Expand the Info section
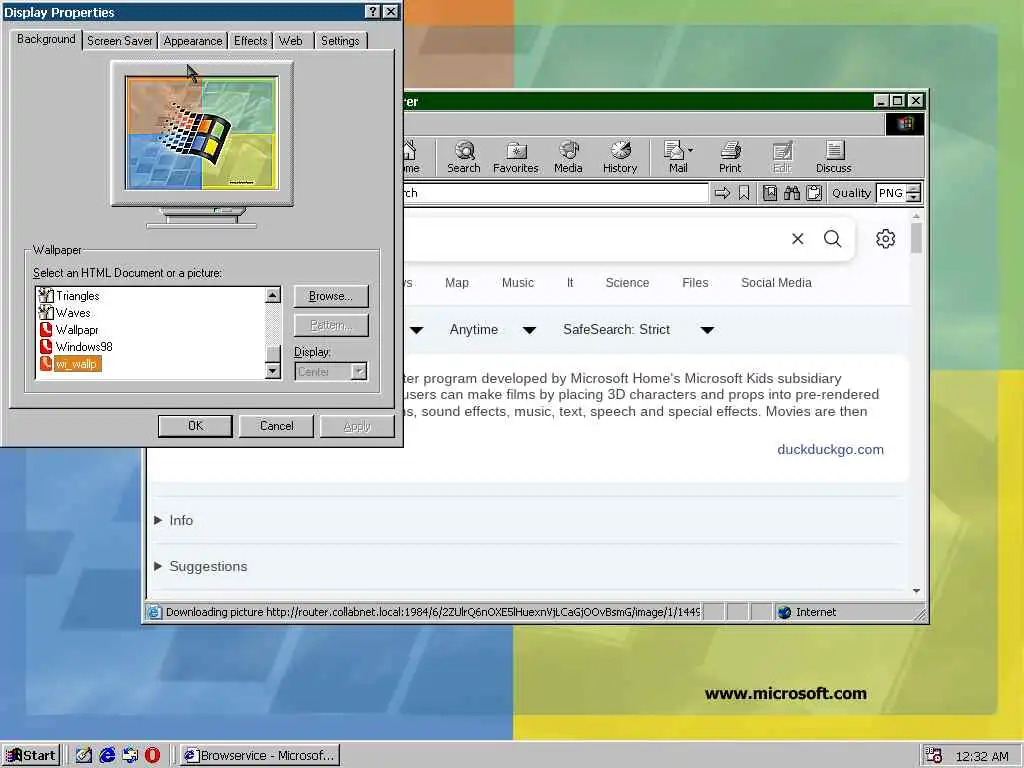1024x768 pixels. click(174, 520)
